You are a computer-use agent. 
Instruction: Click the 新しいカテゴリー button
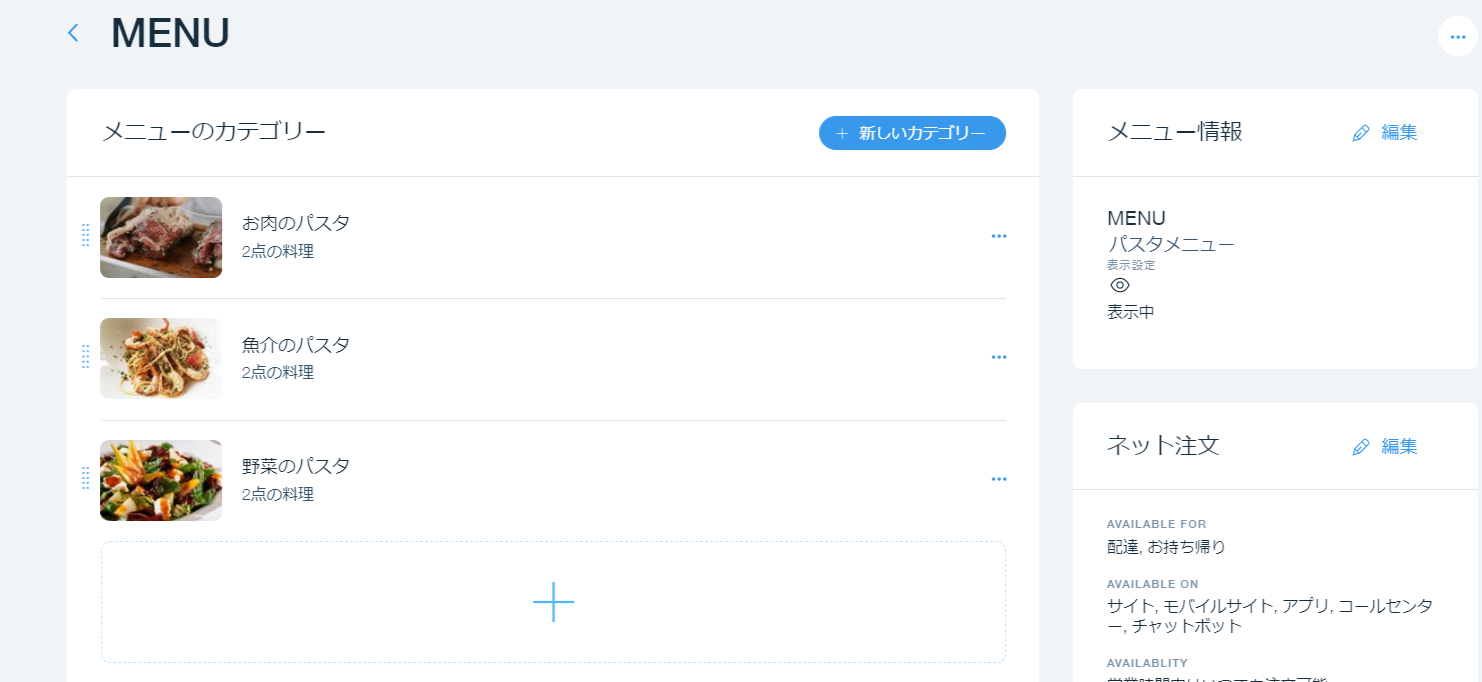pyautogui.click(x=912, y=133)
